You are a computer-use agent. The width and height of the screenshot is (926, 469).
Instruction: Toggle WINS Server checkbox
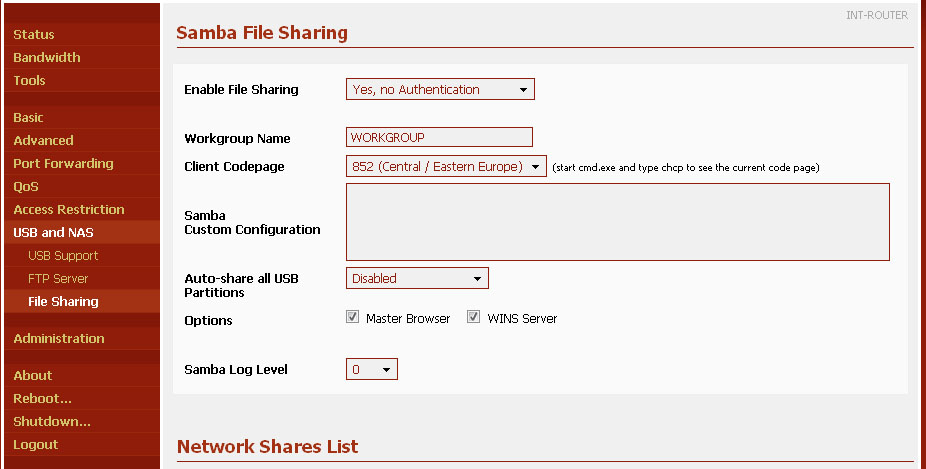474,317
